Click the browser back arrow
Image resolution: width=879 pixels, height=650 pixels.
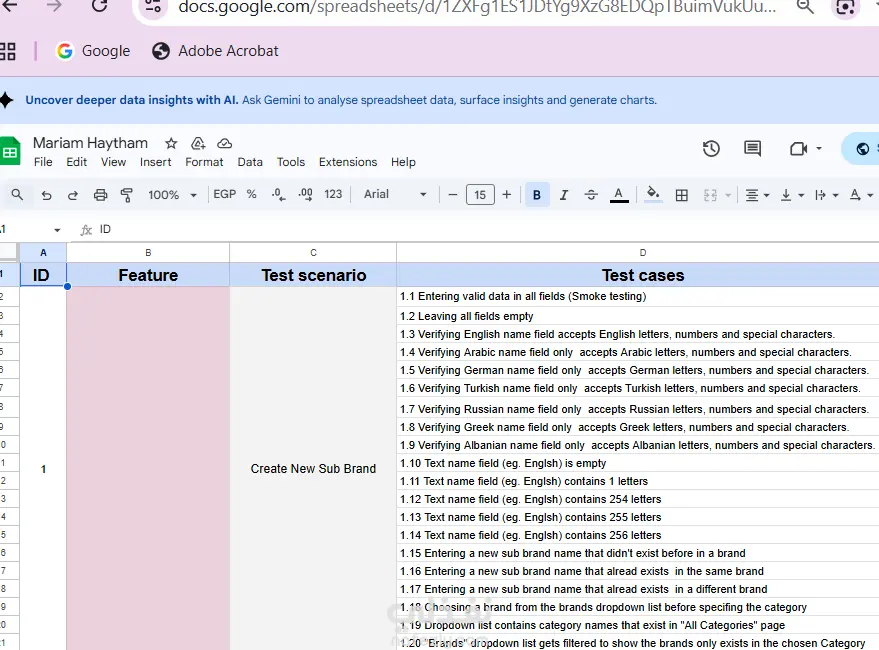[x=10, y=6]
